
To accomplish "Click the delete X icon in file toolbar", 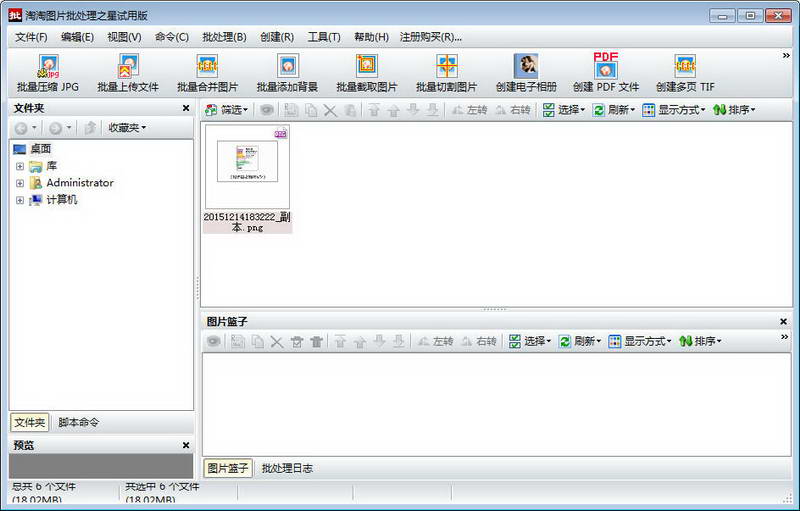I will [330, 110].
